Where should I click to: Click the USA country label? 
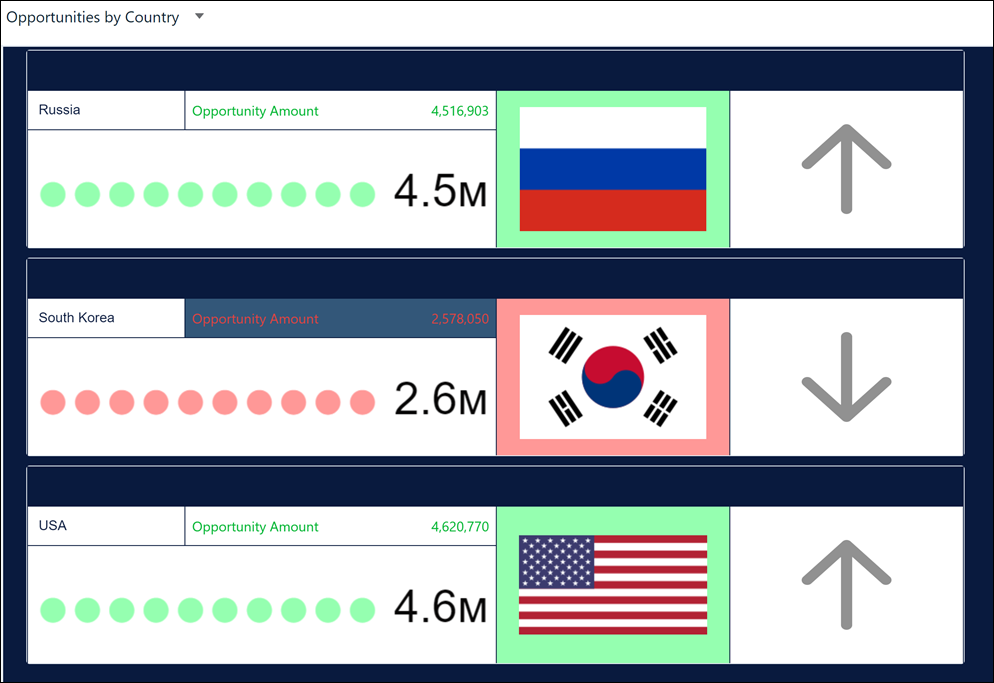click(x=53, y=526)
